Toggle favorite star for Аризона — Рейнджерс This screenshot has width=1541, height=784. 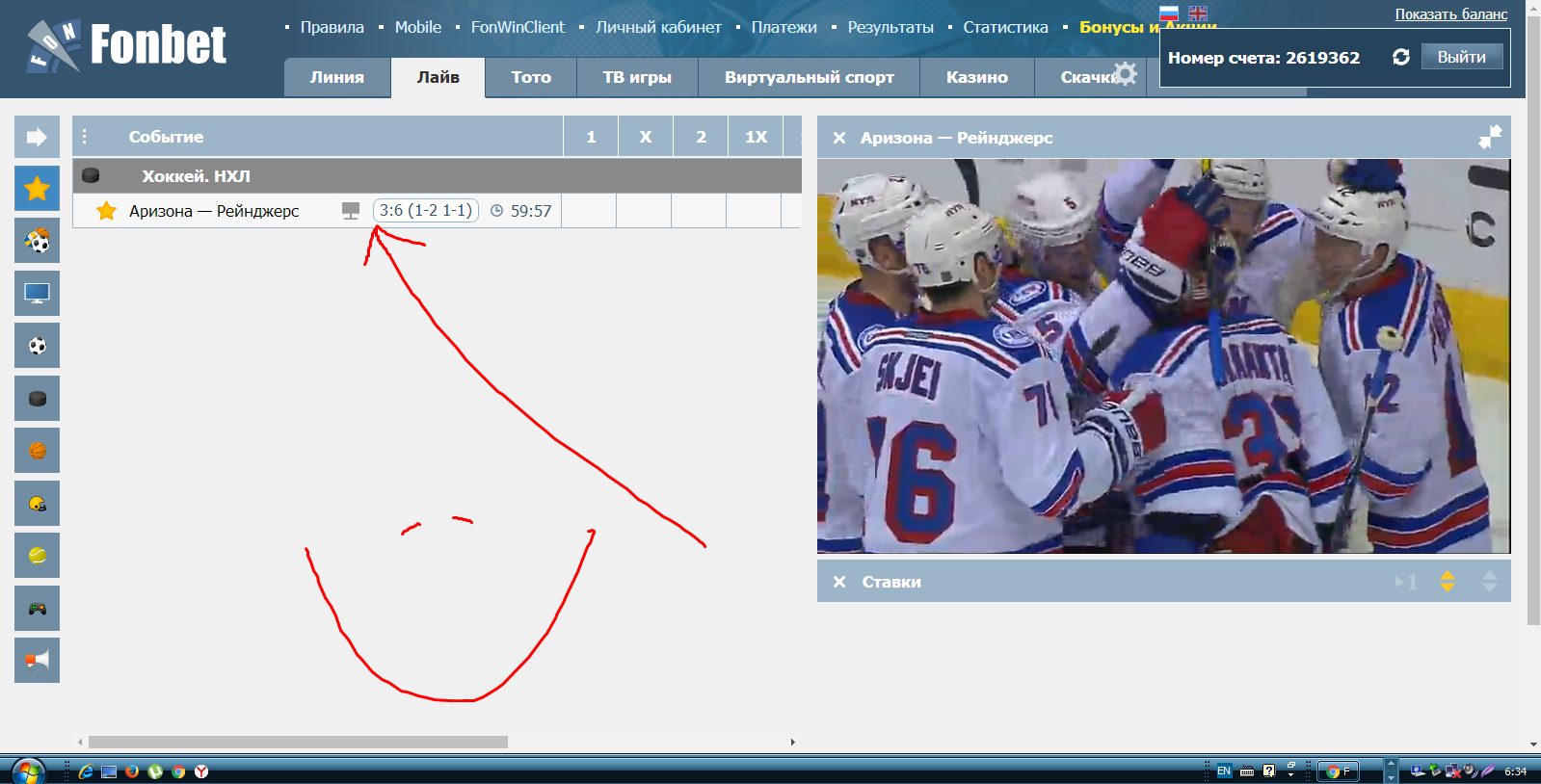pos(106,211)
